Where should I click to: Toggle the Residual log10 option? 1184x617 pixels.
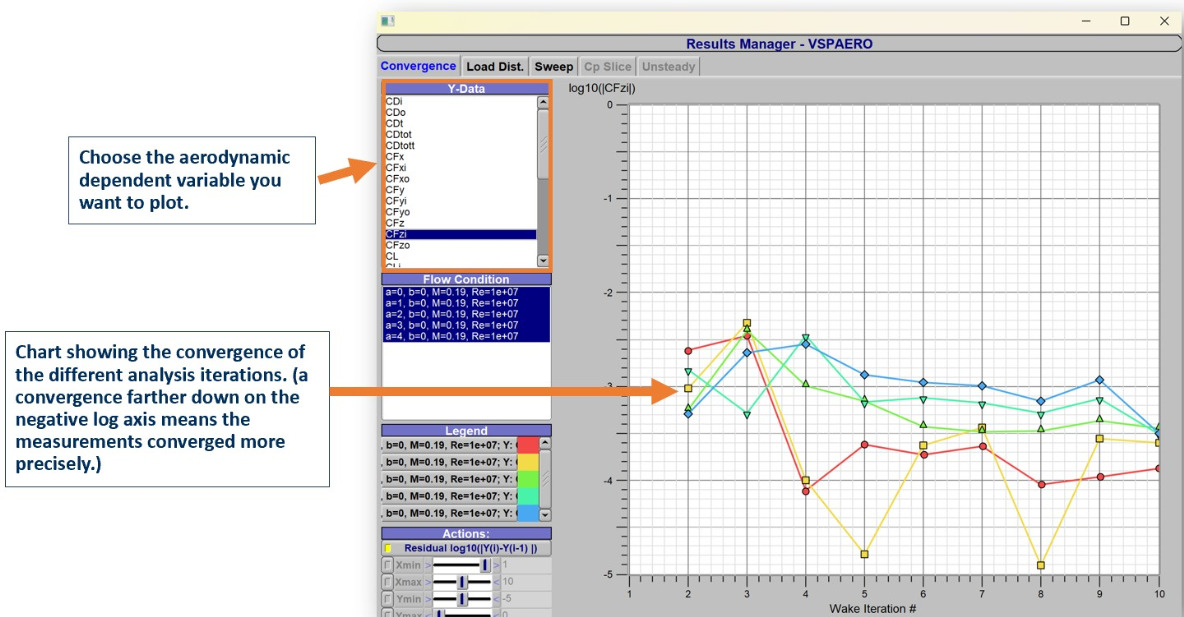(x=388, y=549)
